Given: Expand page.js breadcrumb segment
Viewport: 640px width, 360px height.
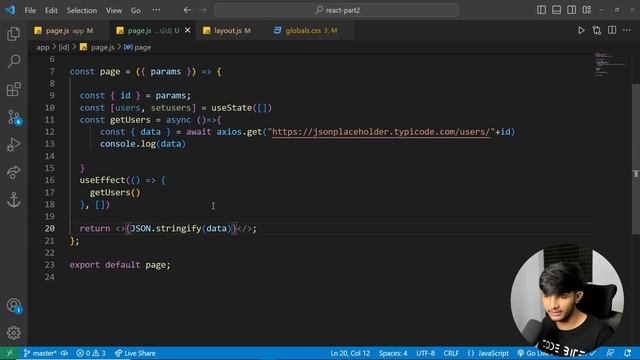Looking at the screenshot, I should [x=98, y=47].
